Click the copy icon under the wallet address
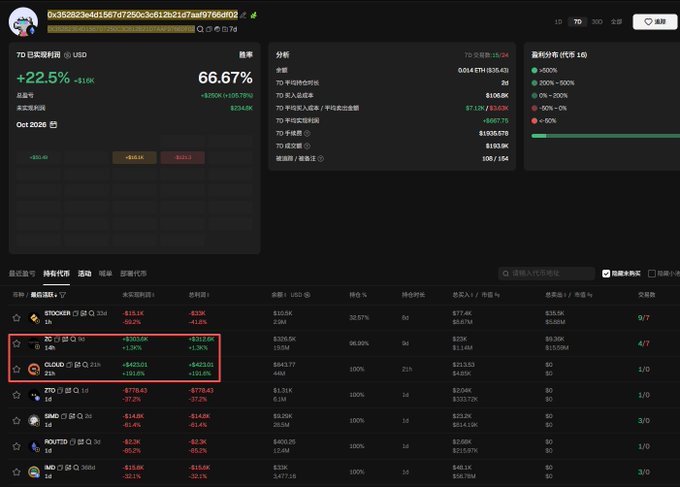 click(x=209, y=29)
